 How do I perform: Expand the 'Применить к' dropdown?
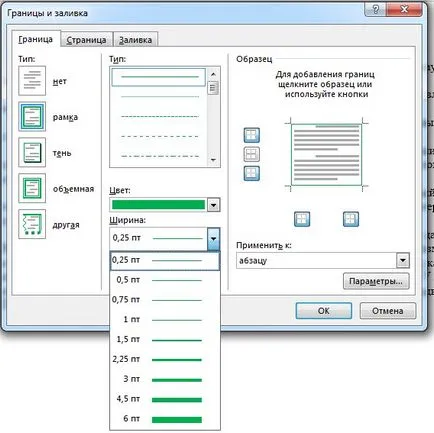click(x=403, y=260)
